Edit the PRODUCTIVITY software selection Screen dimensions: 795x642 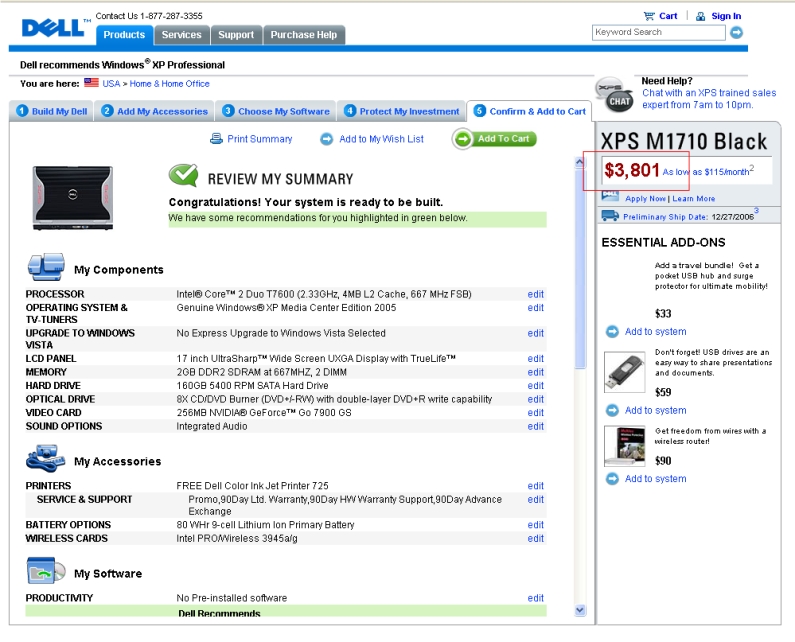[x=535, y=598]
